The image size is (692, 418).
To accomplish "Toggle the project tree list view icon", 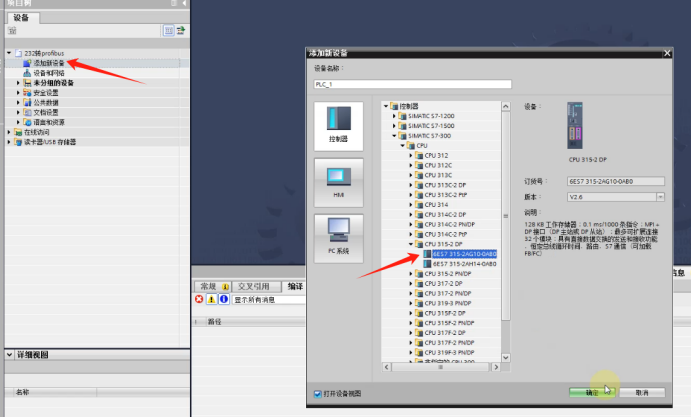I will [169, 30].
